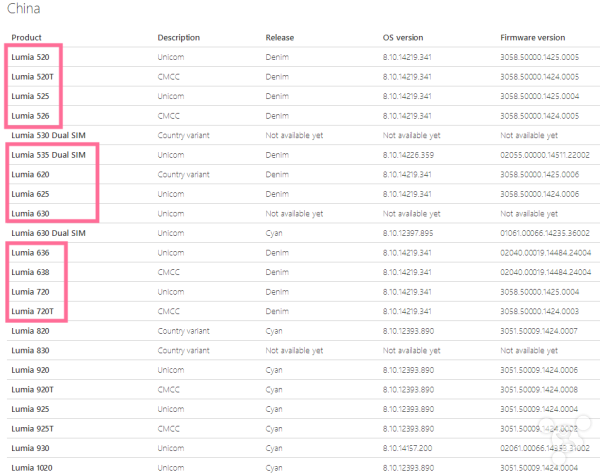This screenshot has height=475, width=600.
Task: Click firmware 3051.50009.1424.0008 in Lumia 920T row
Action: click(539, 389)
